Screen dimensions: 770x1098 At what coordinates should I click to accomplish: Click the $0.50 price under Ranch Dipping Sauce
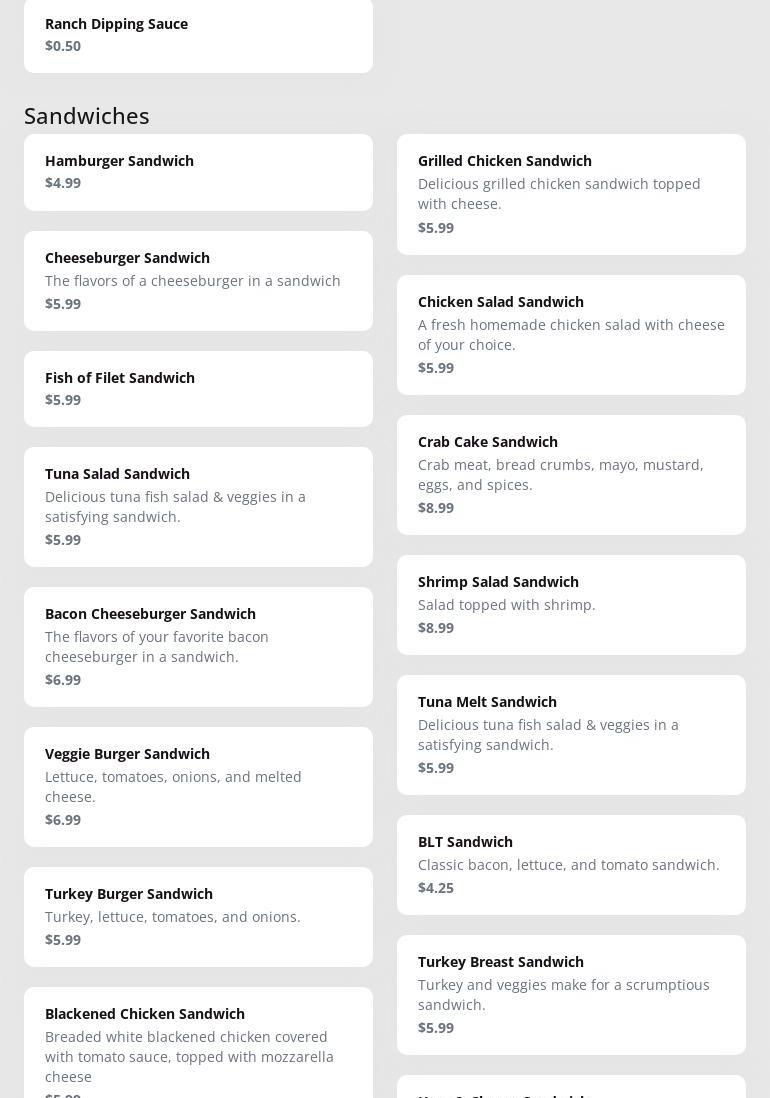63,46
